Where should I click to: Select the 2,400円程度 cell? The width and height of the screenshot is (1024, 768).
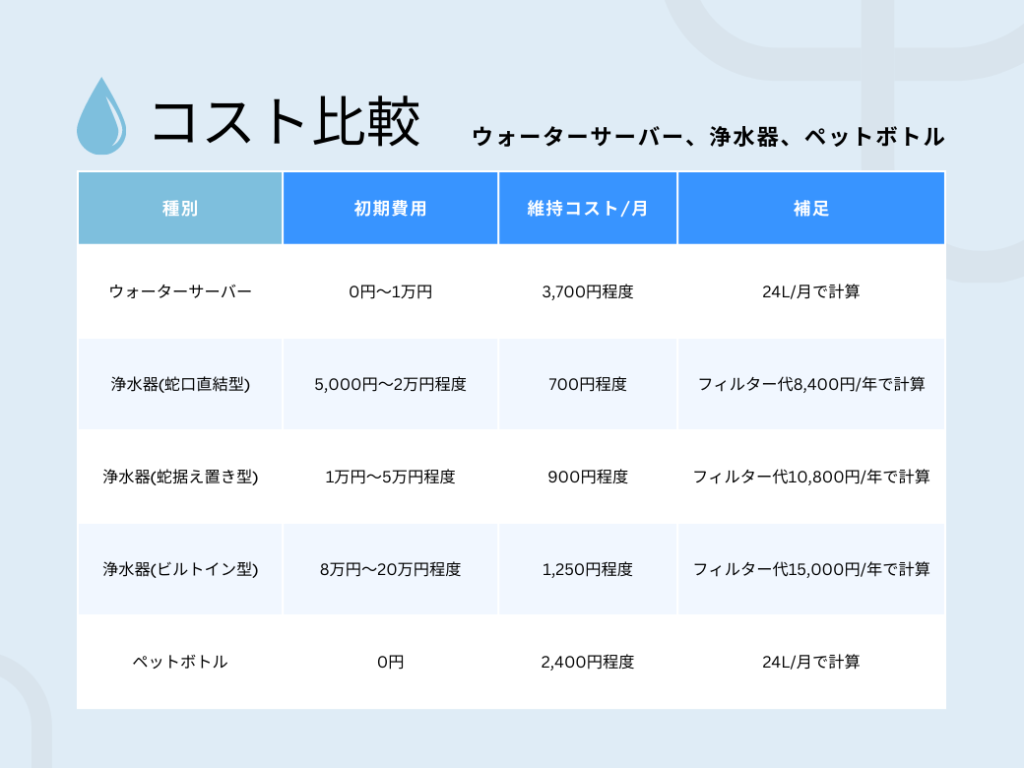tap(588, 662)
